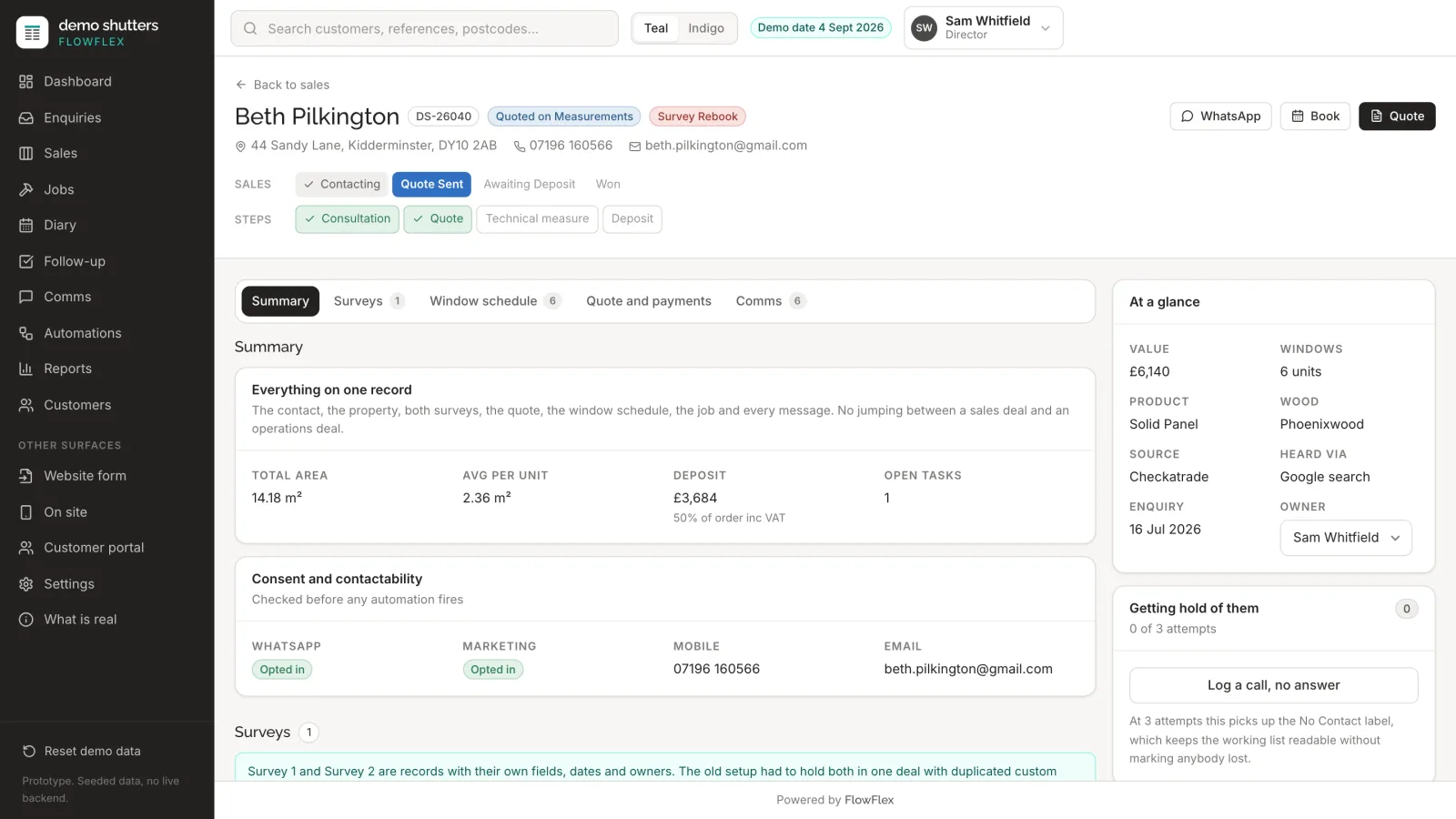
Task: Click the demo shutters FlowFlex logo
Action: [33, 33]
